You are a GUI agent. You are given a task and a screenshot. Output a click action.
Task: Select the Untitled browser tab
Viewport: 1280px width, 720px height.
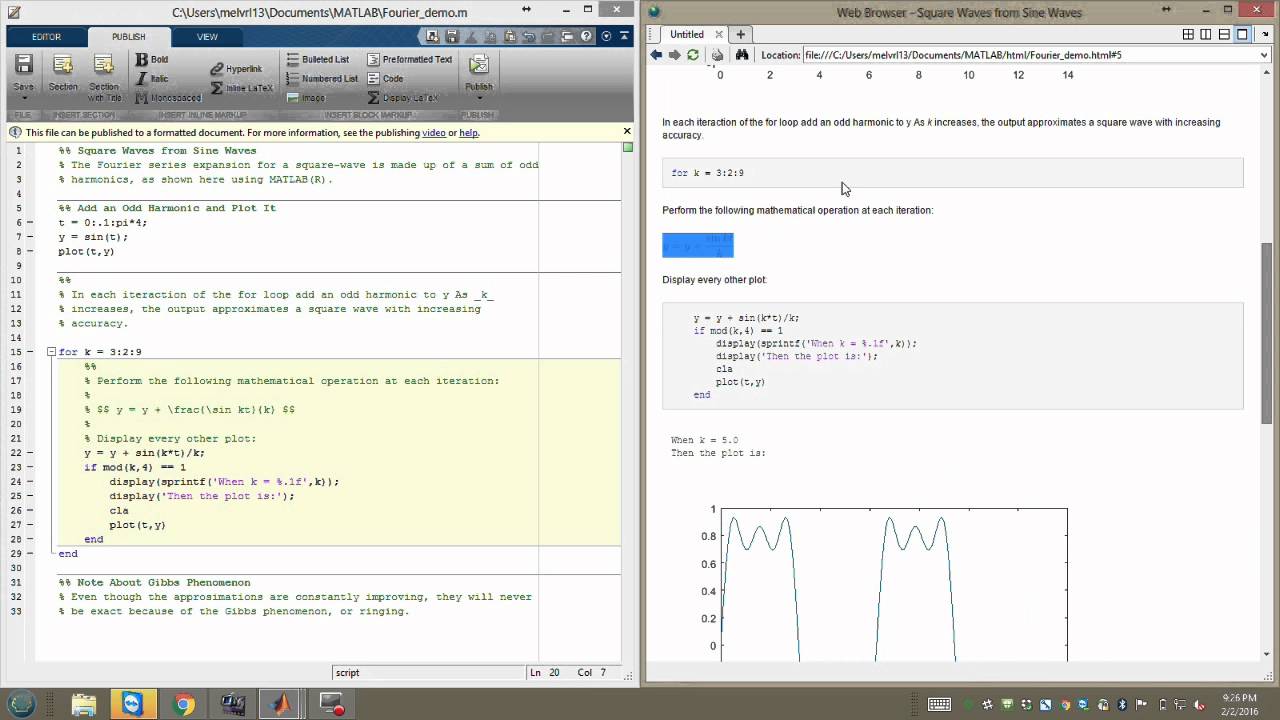coord(686,34)
